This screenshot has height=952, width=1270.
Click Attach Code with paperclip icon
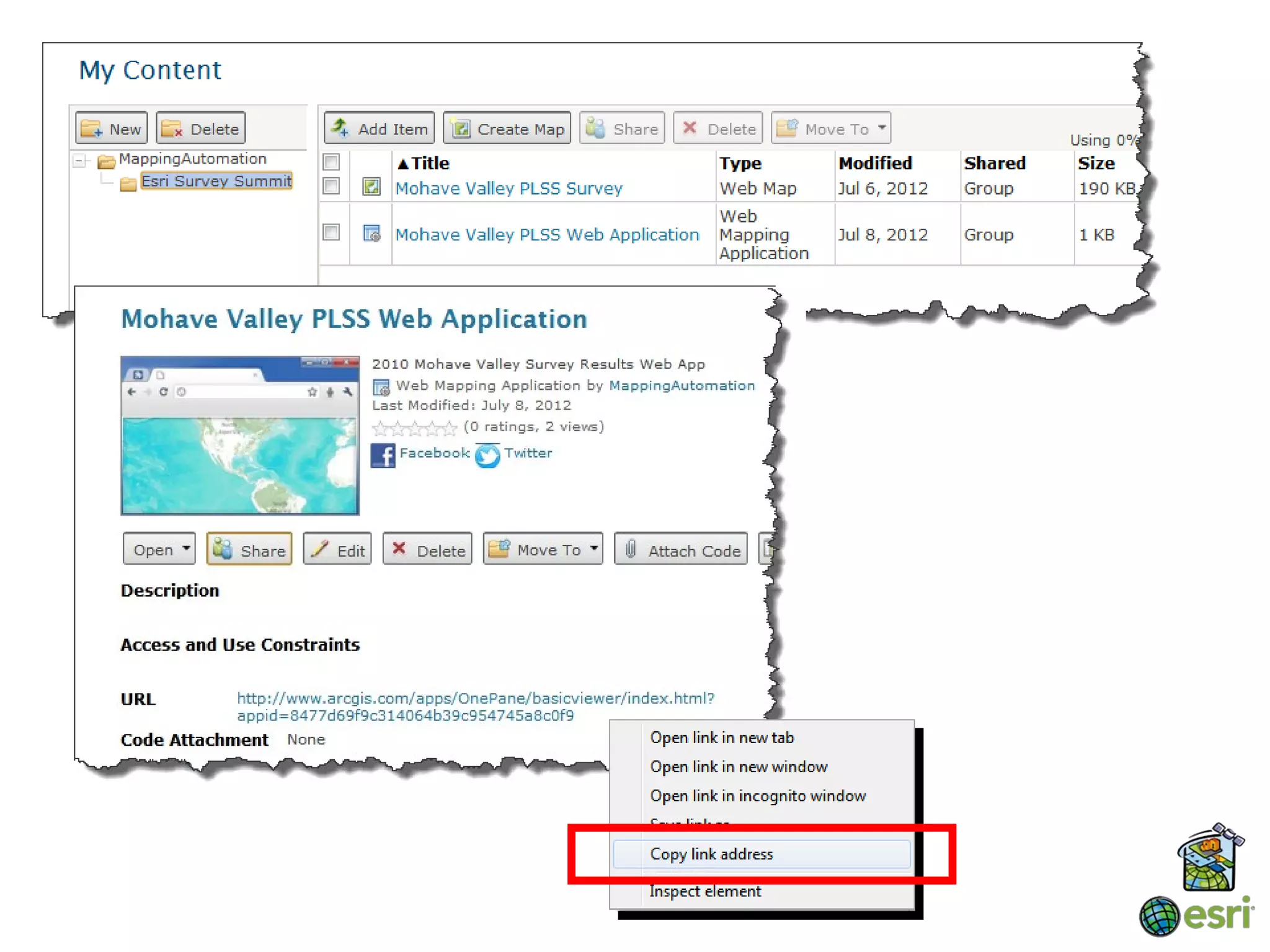point(682,550)
